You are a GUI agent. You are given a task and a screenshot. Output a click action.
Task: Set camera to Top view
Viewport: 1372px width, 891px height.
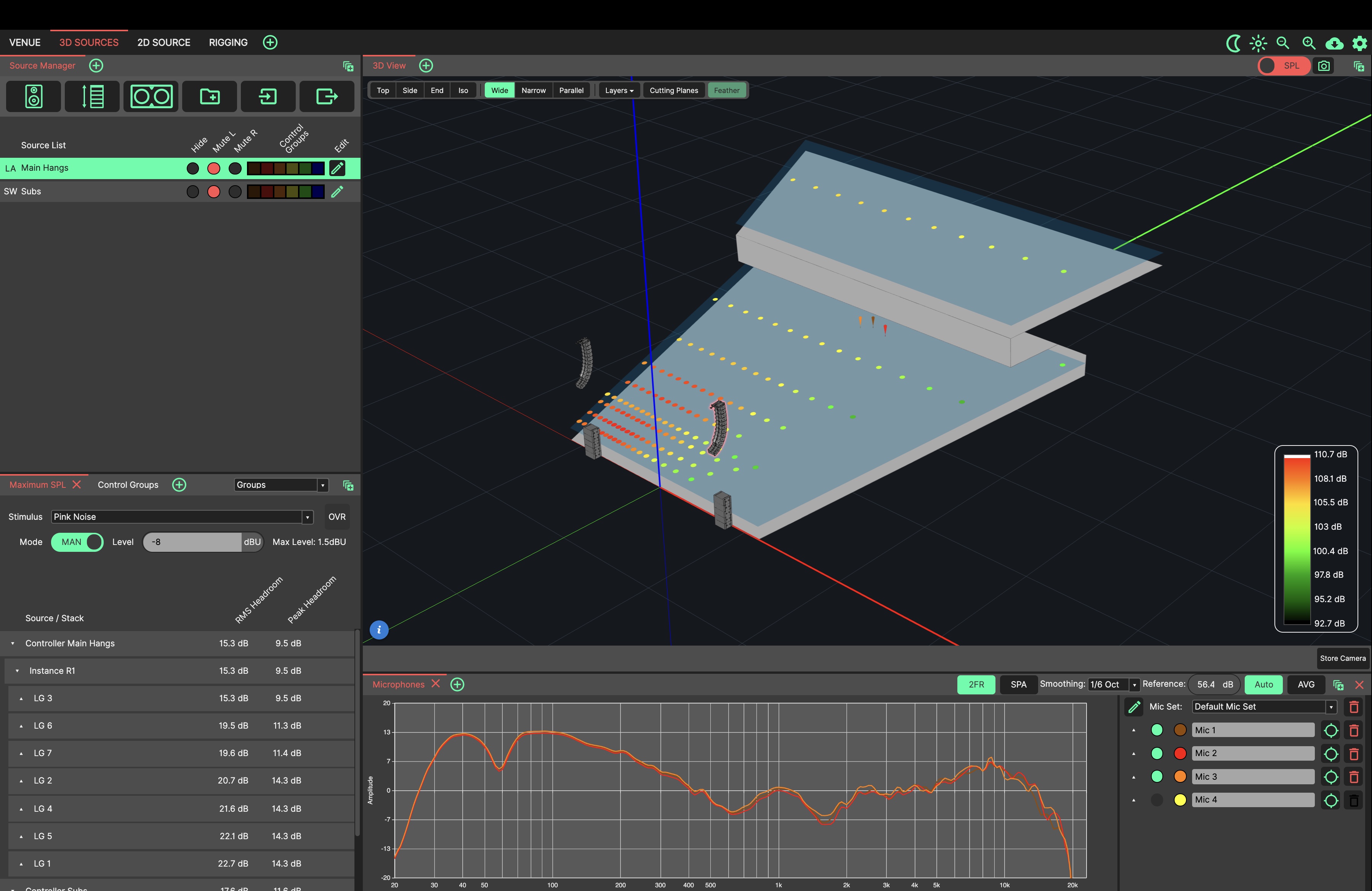point(383,90)
